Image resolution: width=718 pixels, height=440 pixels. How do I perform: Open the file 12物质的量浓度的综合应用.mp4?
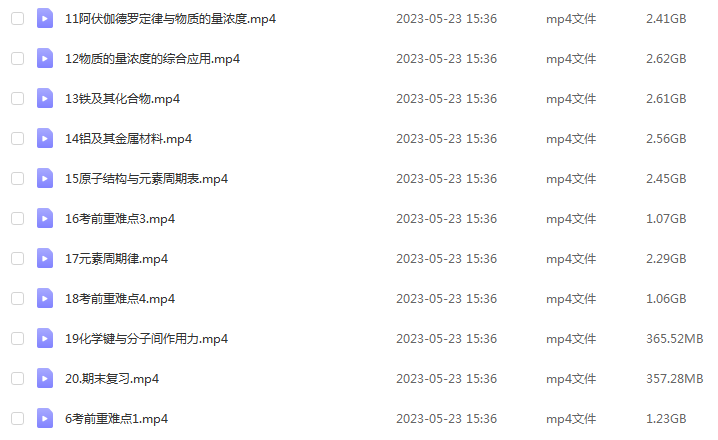(x=152, y=59)
